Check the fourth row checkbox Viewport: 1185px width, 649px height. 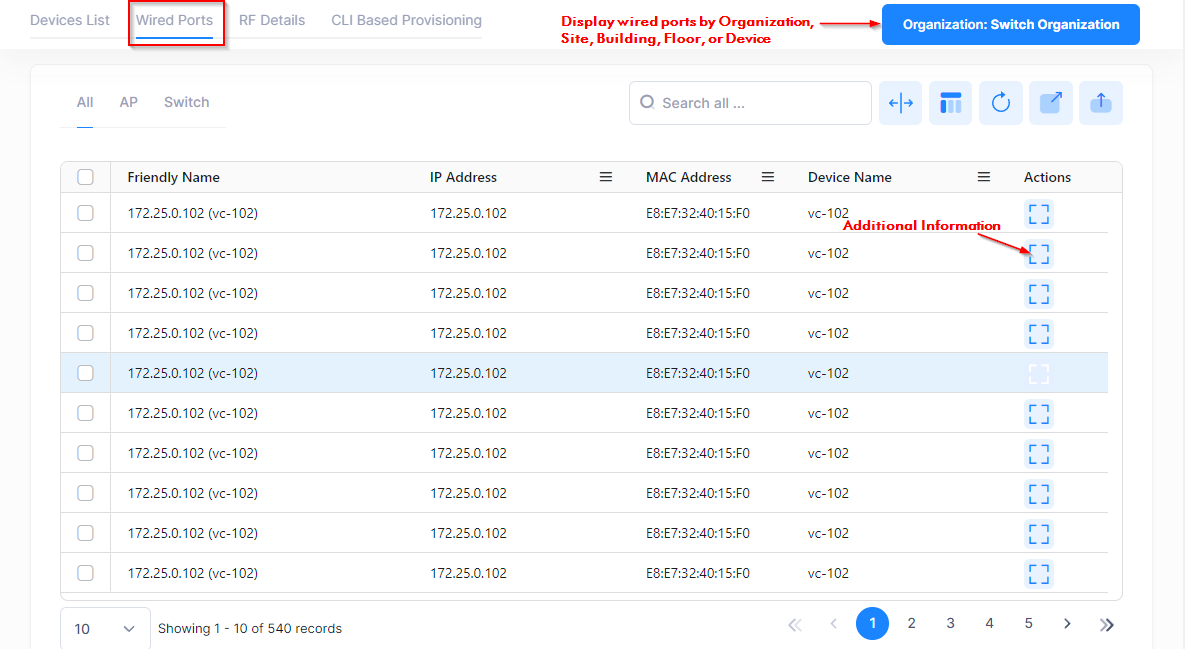pyautogui.click(x=85, y=333)
